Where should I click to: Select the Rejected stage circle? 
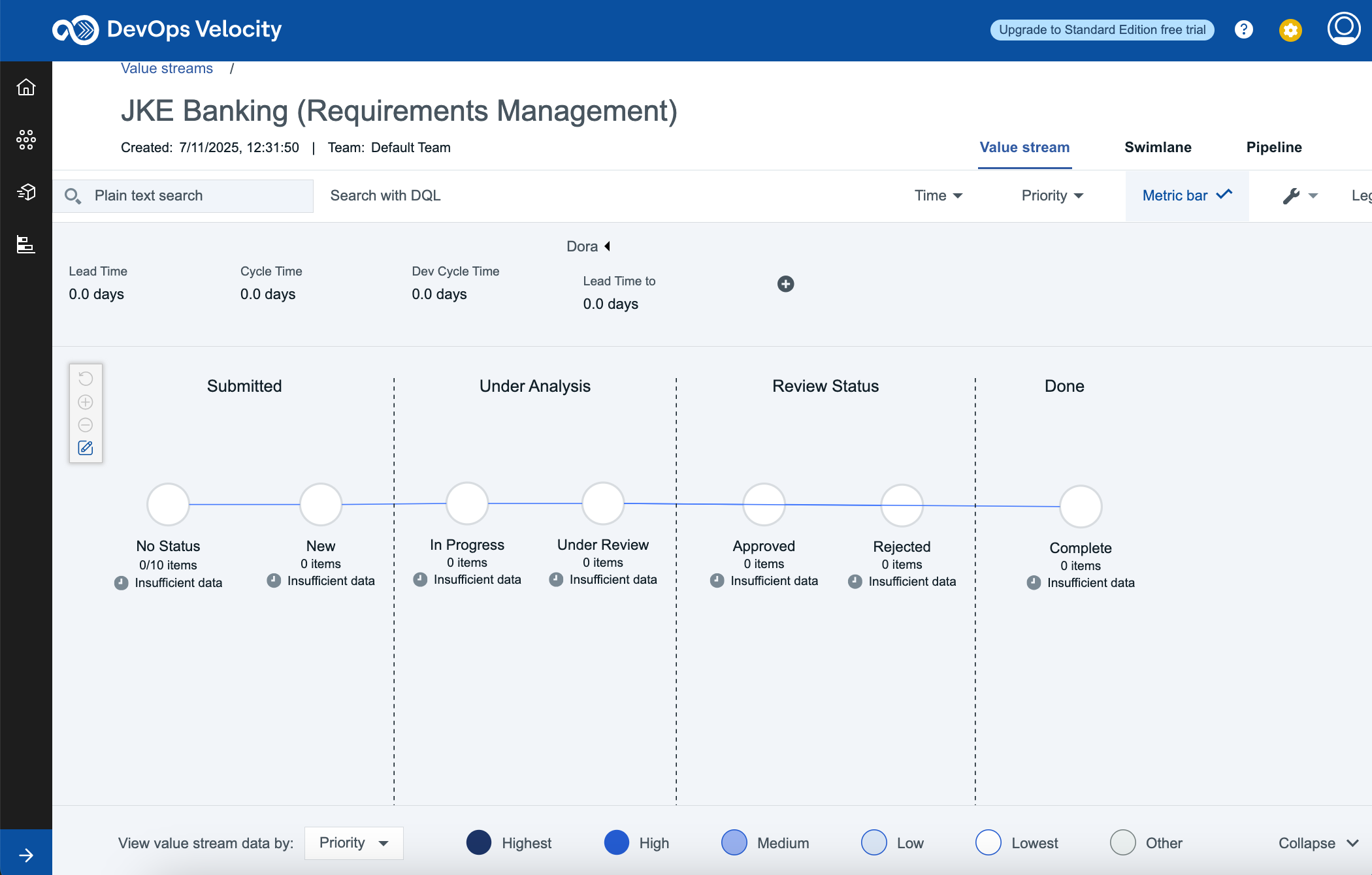(x=902, y=505)
